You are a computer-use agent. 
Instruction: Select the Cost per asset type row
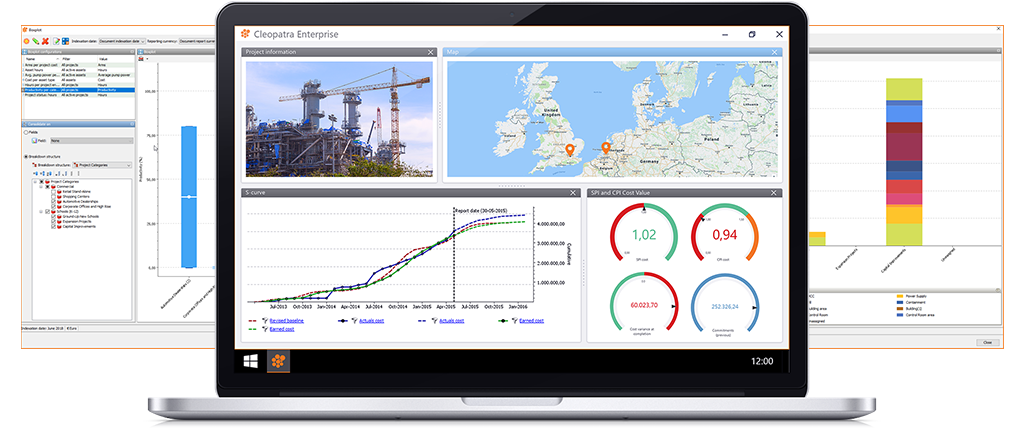tap(78, 80)
